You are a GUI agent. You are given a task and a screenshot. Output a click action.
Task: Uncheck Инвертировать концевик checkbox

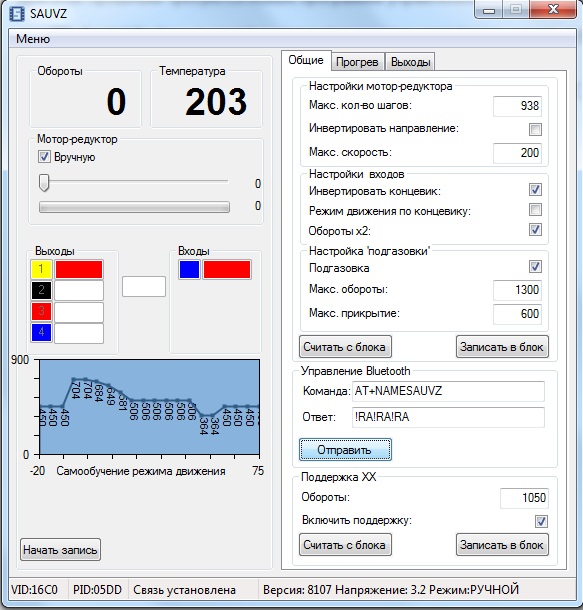point(535,189)
